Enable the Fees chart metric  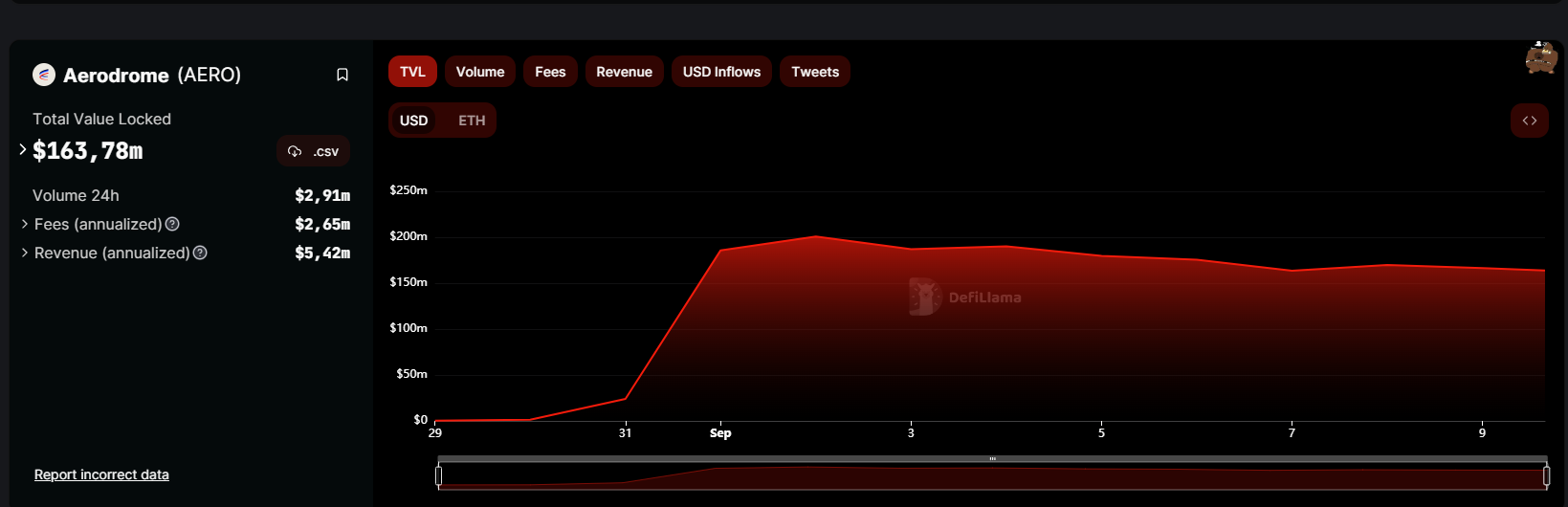click(x=550, y=72)
